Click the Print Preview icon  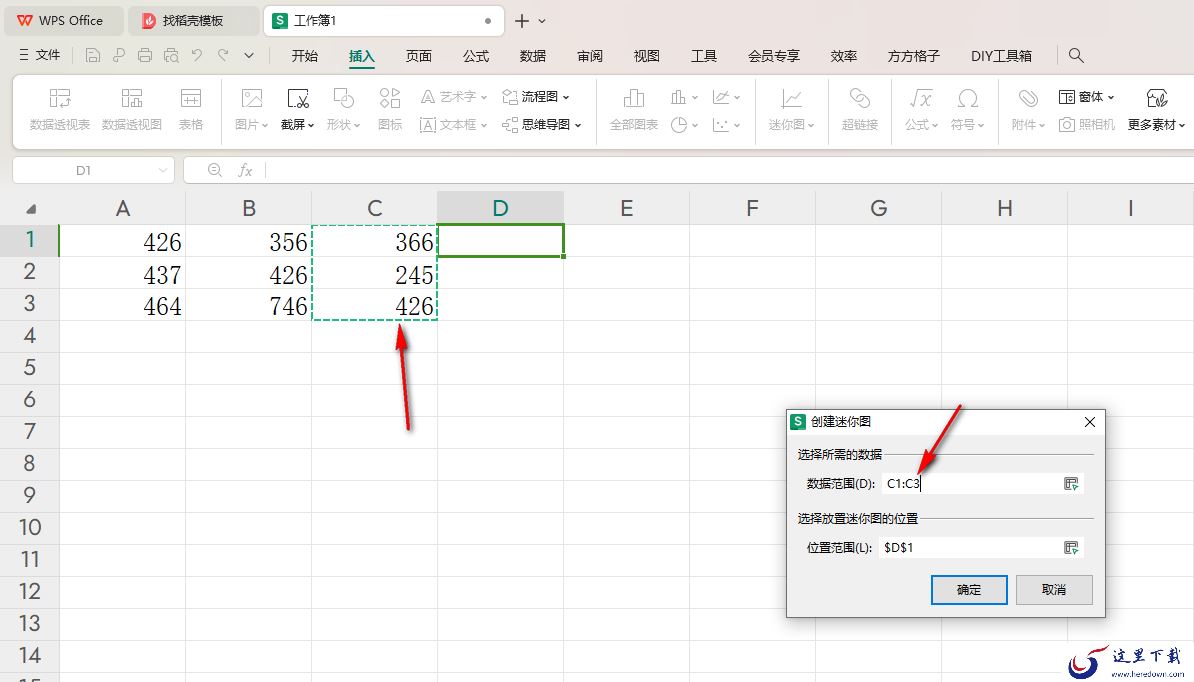[x=171, y=55]
